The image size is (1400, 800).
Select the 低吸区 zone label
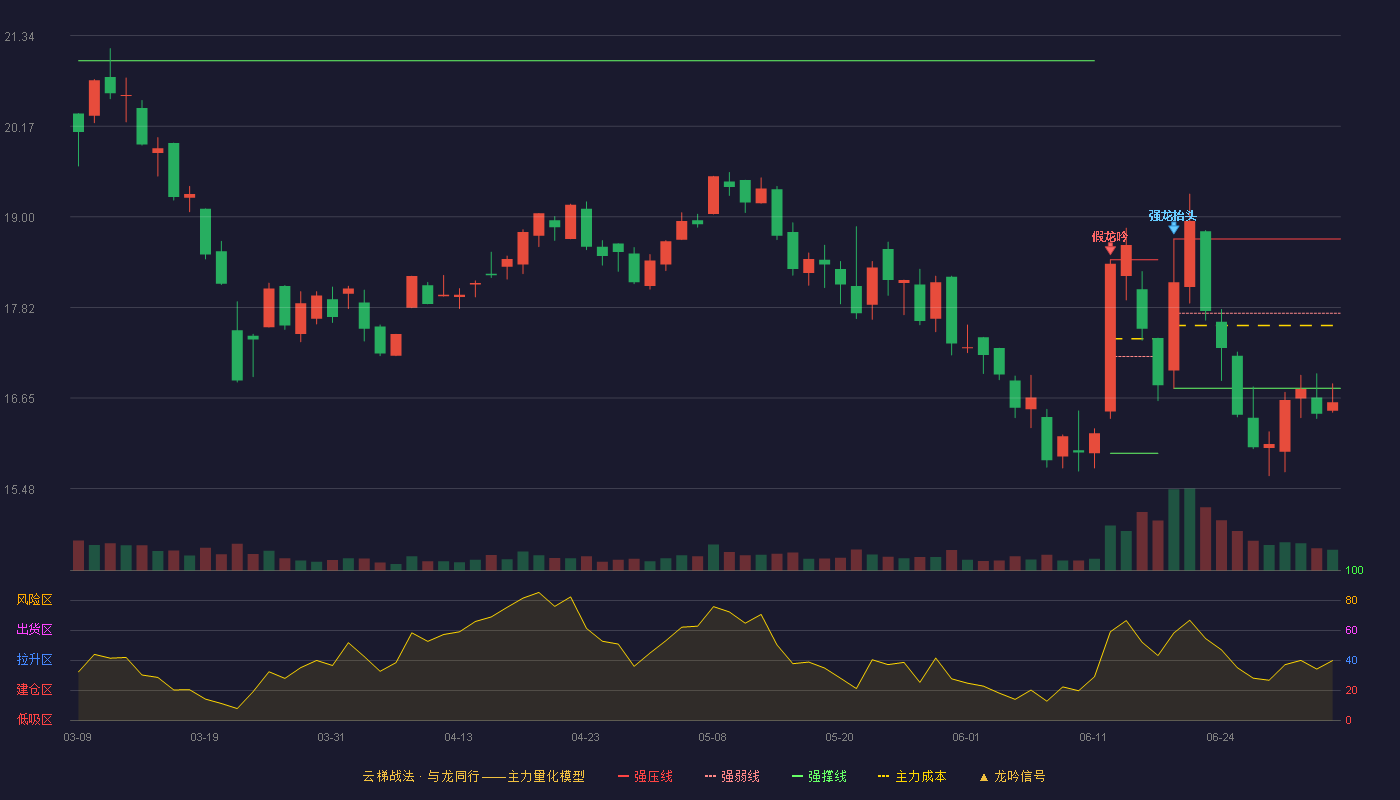[x=34, y=720]
